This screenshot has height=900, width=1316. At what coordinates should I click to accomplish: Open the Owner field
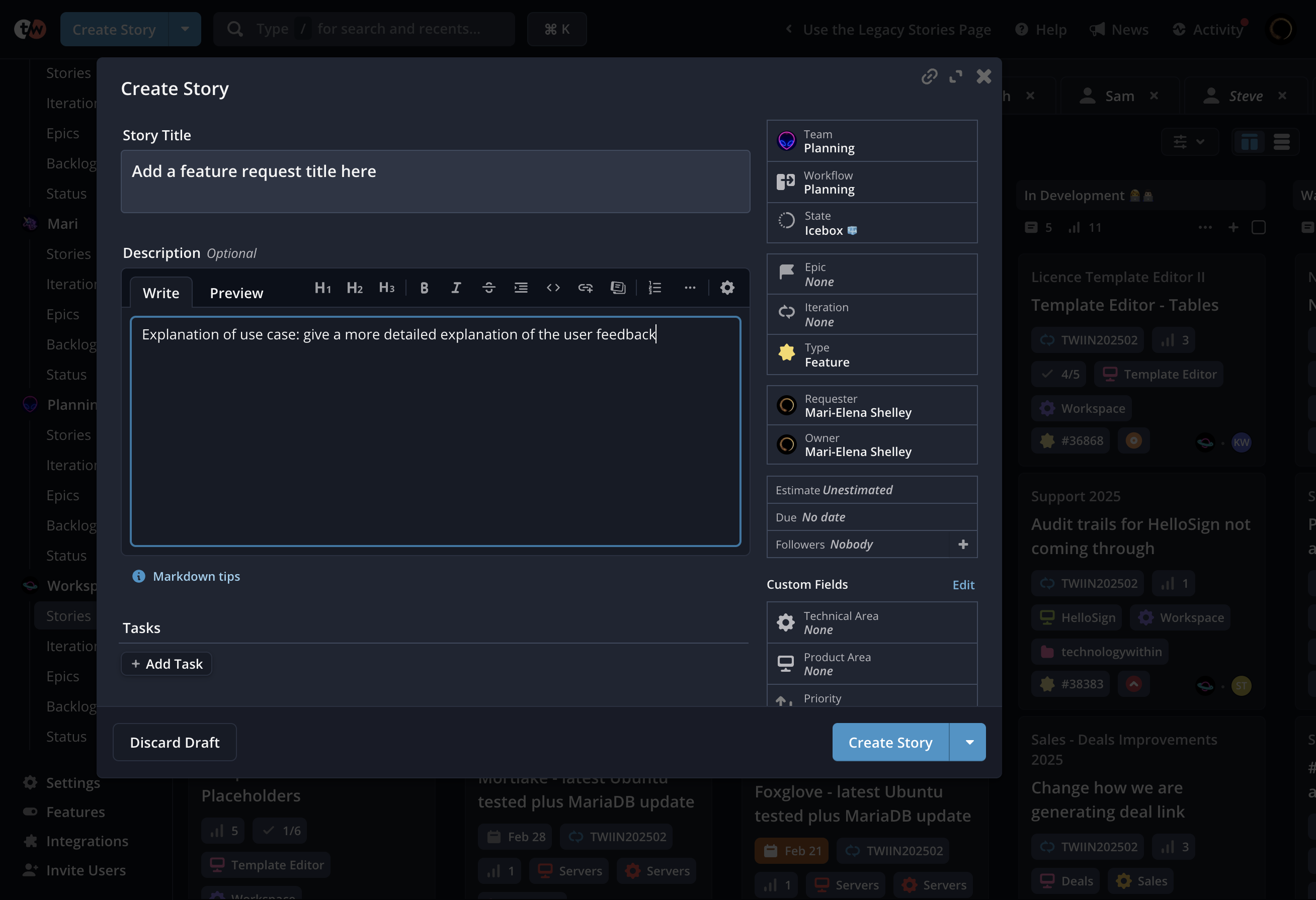click(872, 445)
